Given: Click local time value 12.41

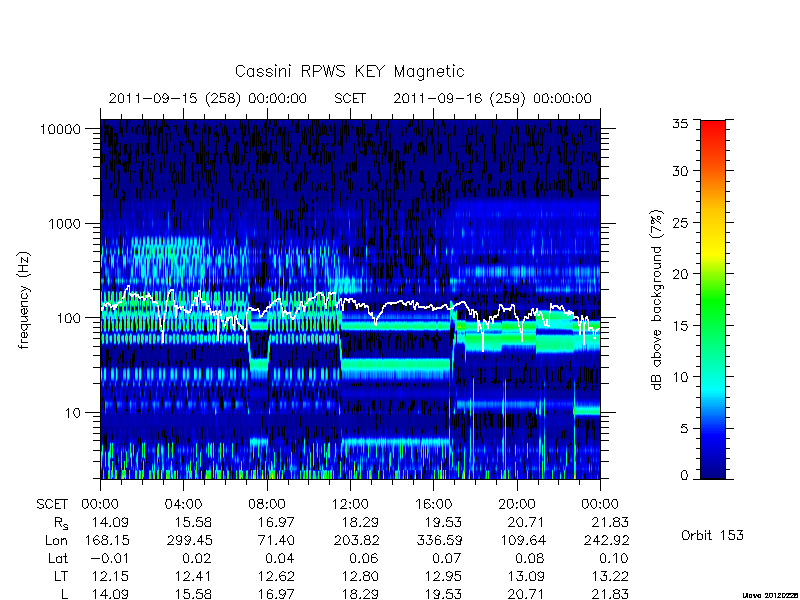Looking at the screenshot, I should tap(193, 576).
